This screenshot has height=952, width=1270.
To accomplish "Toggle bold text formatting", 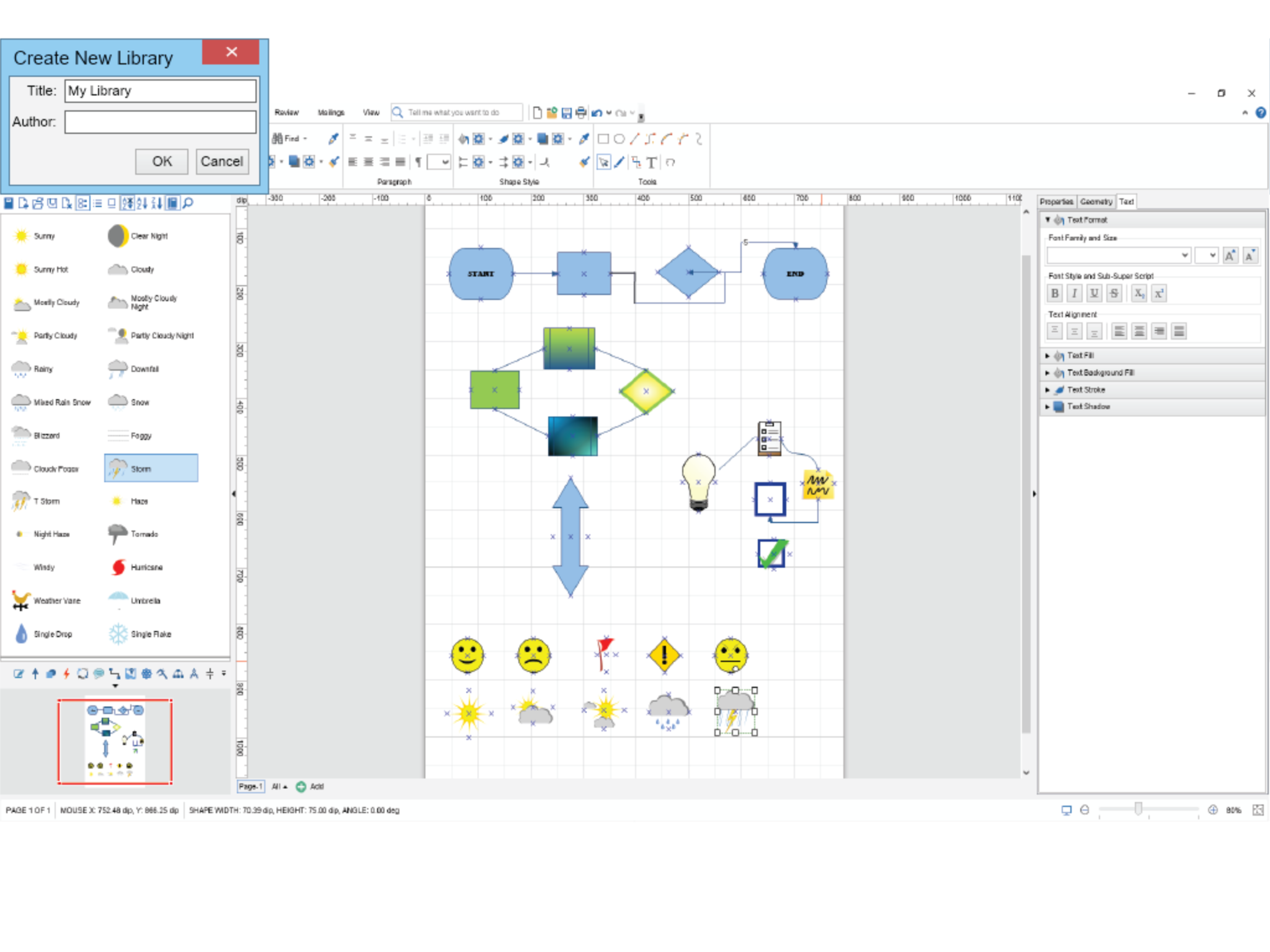I will [1055, 293].
